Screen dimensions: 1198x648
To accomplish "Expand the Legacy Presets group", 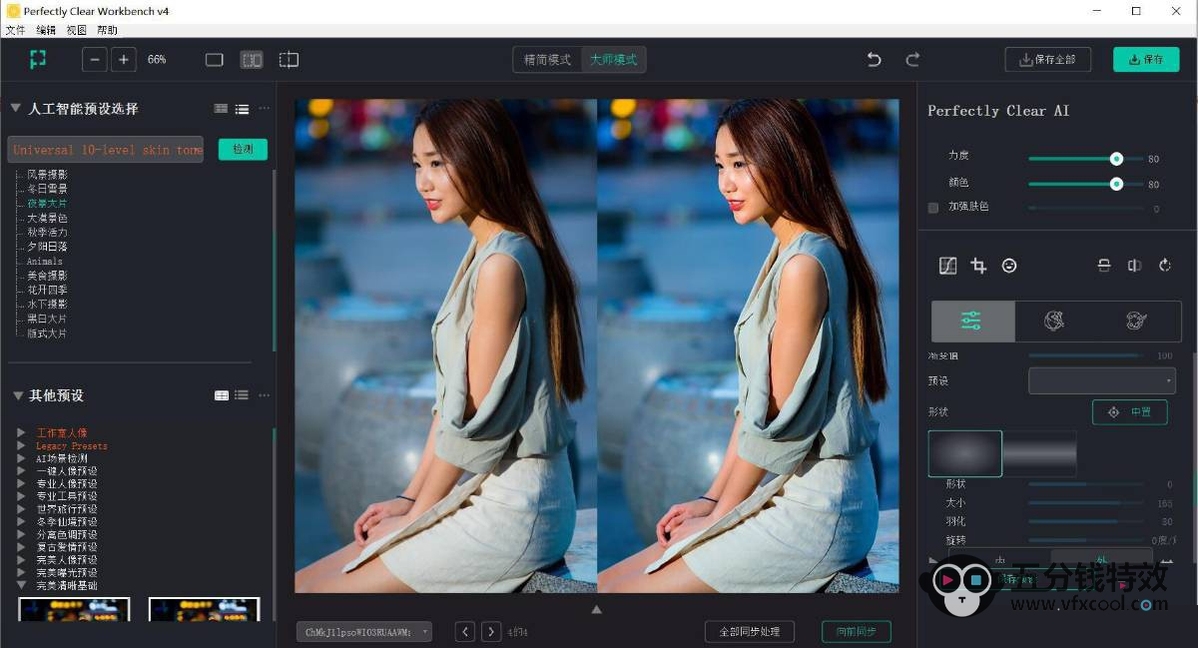I will (x=21, y=446).
